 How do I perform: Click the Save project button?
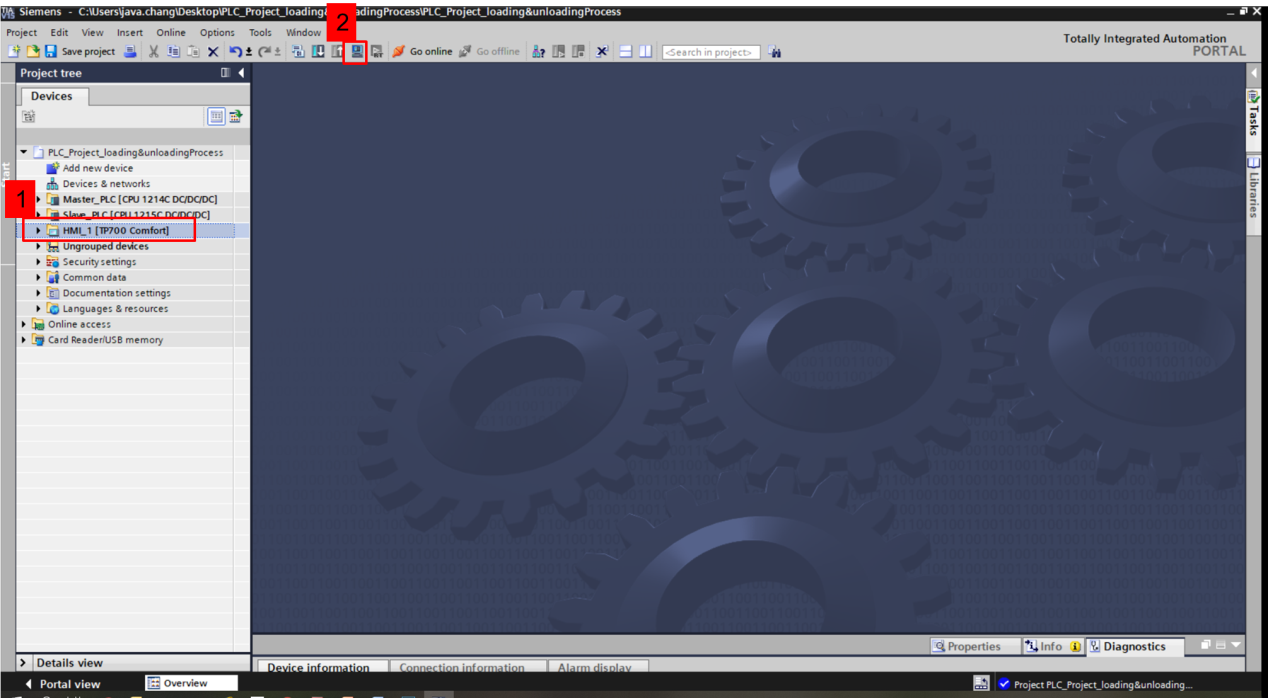coord(79,51)
